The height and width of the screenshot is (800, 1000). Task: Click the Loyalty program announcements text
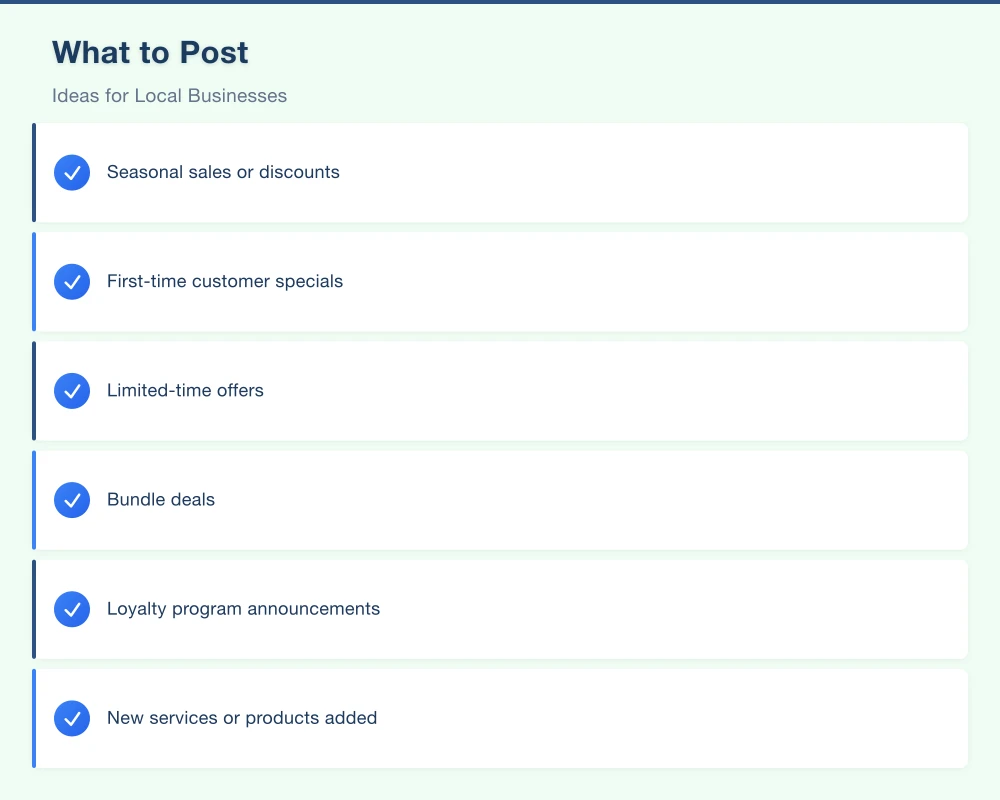tap(243, 608)
